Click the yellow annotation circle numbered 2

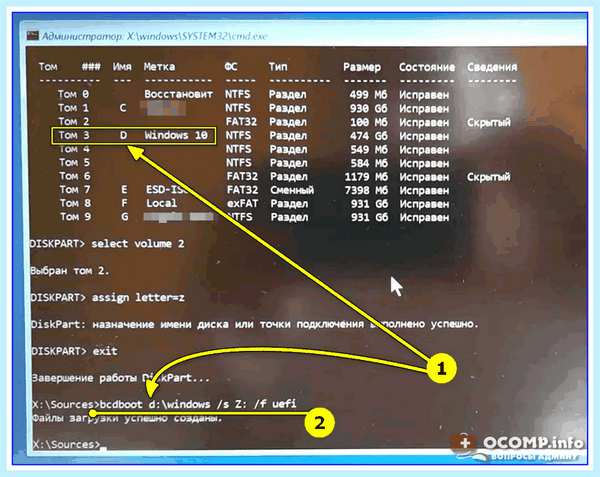[320, 423]
